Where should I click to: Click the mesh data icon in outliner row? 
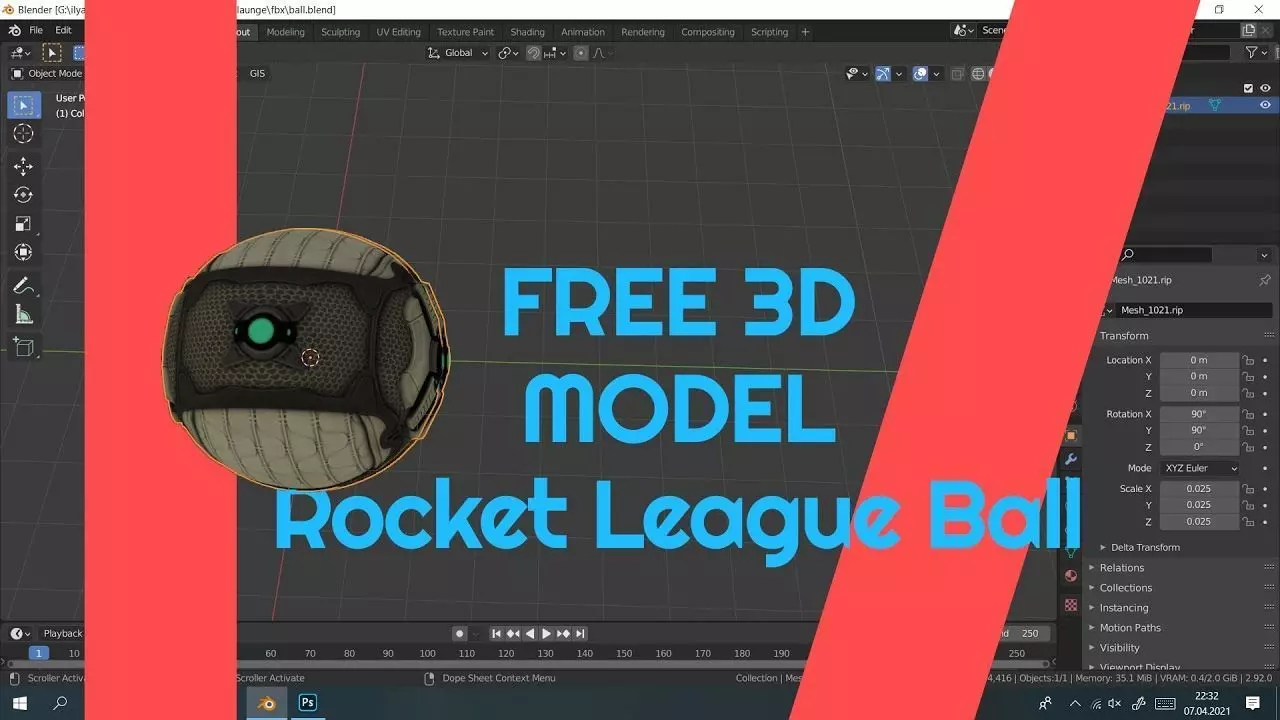[1215, 105]
